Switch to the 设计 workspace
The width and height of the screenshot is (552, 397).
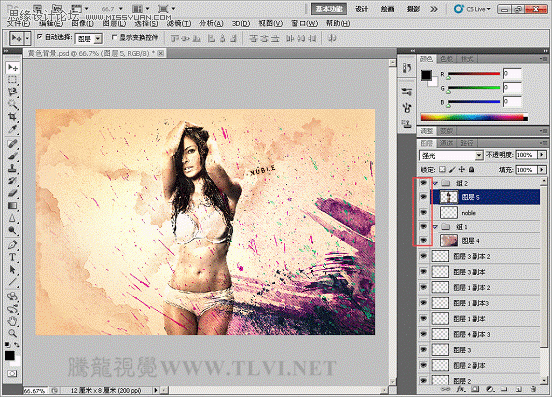362,9
